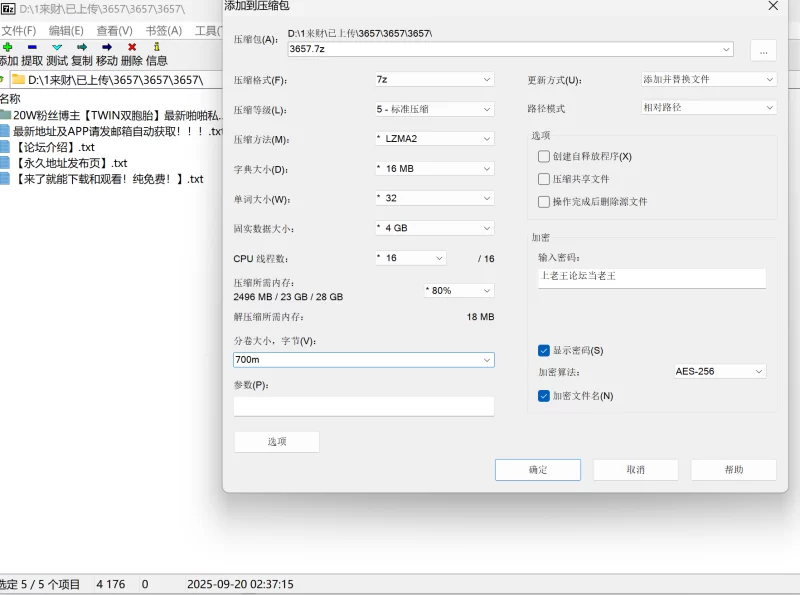Select the 【论坛介绍】.txt file icon
Viewport: 800px width, 595px height.
pos(5,147)
